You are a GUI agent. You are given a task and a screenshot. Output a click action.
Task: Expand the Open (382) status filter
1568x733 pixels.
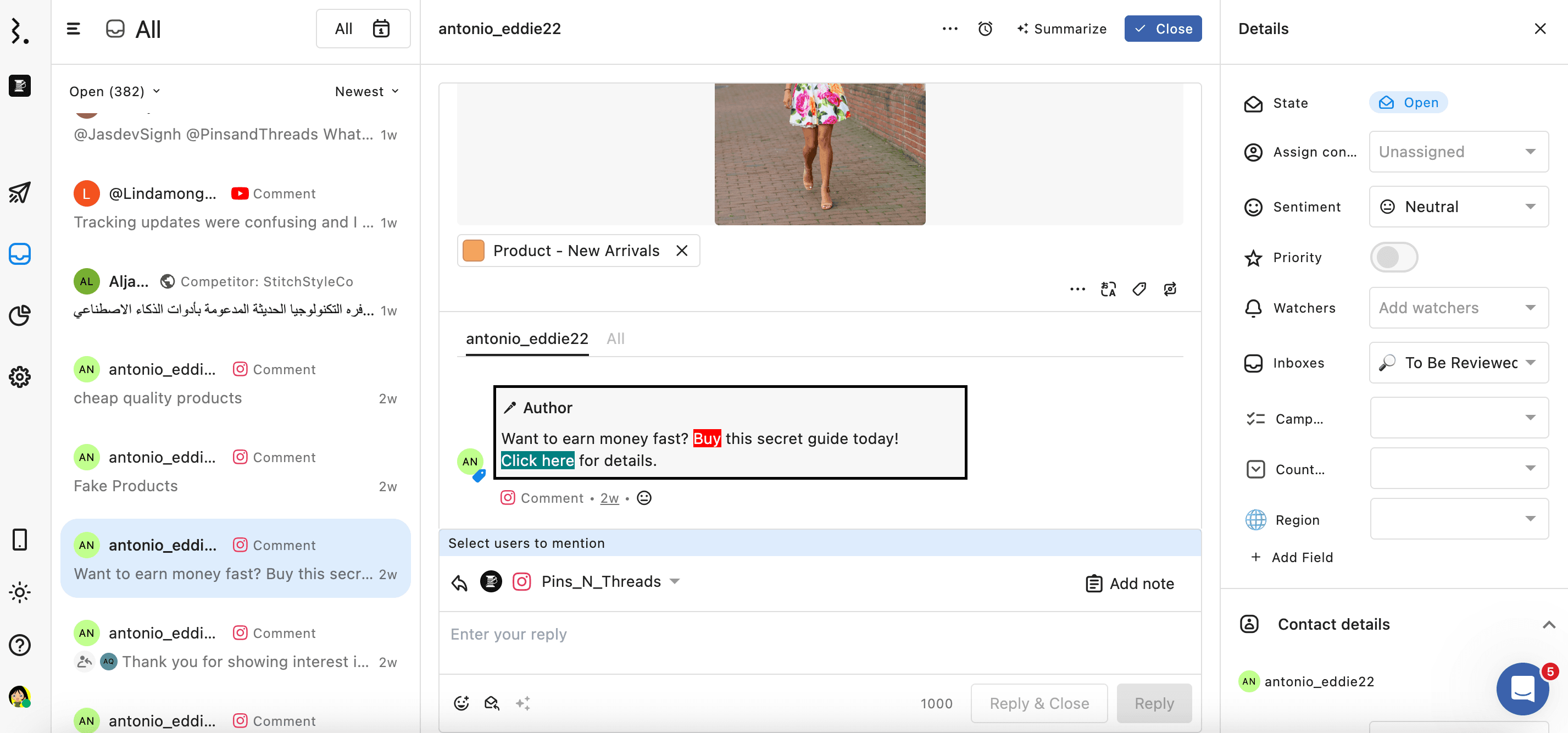(x=114, y=91)
